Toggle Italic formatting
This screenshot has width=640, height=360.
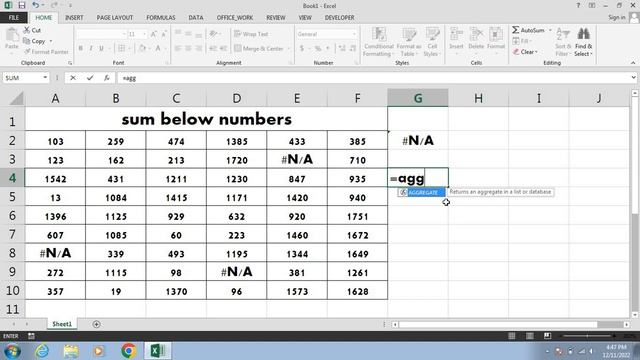pos(91,49)
